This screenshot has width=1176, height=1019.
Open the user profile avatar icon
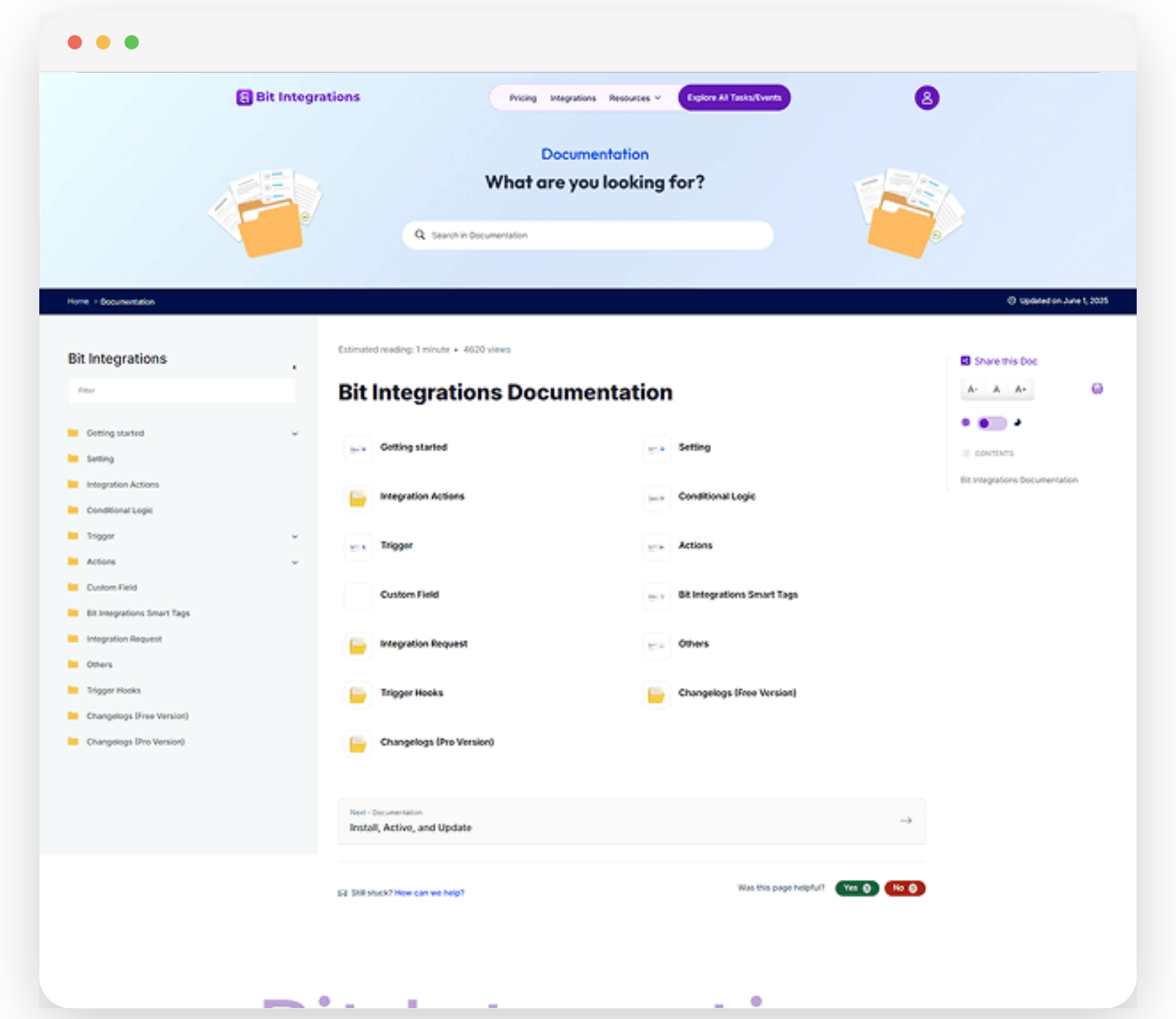(926, 98)
